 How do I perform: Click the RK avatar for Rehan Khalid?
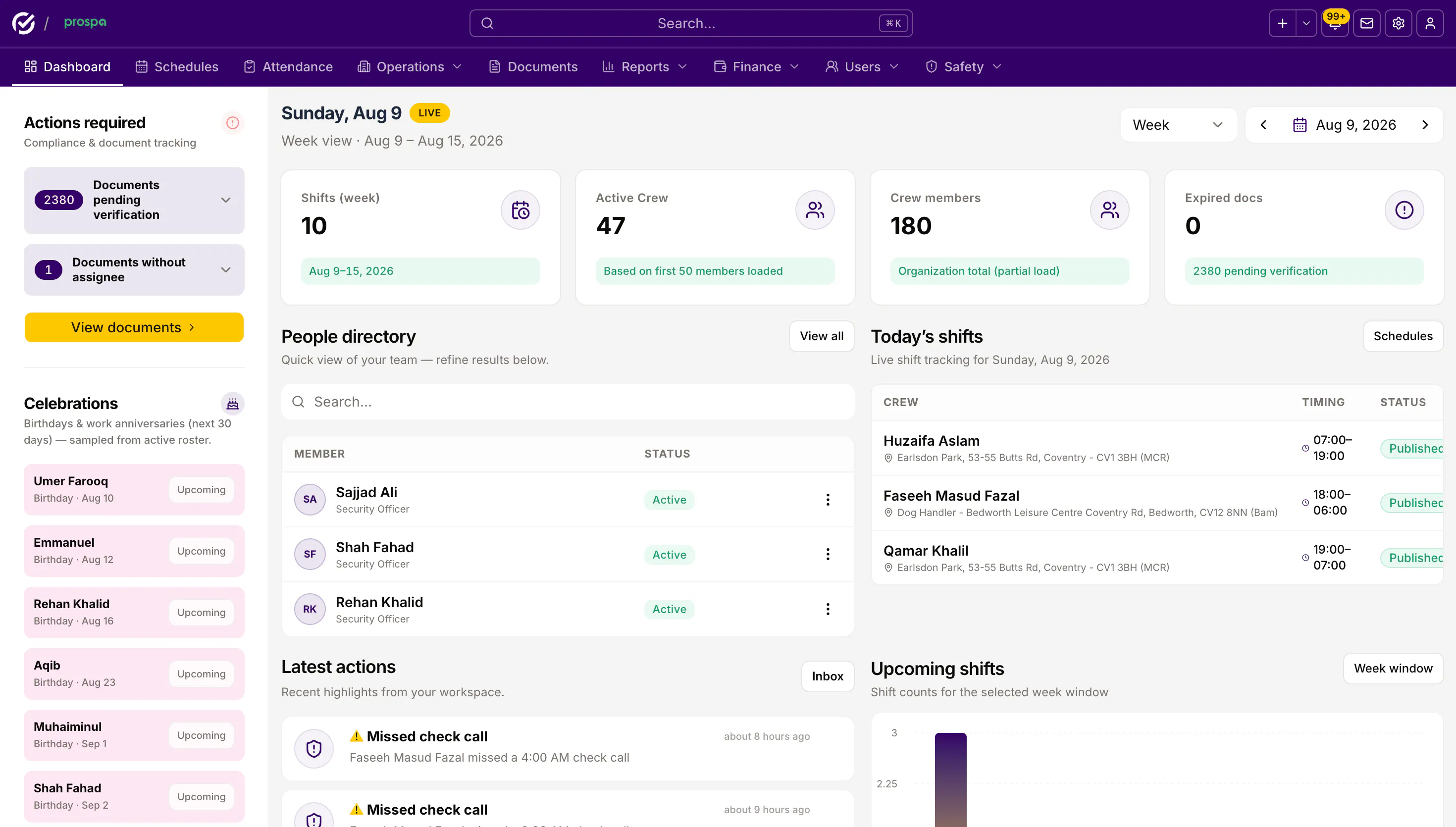coord(310,610)
